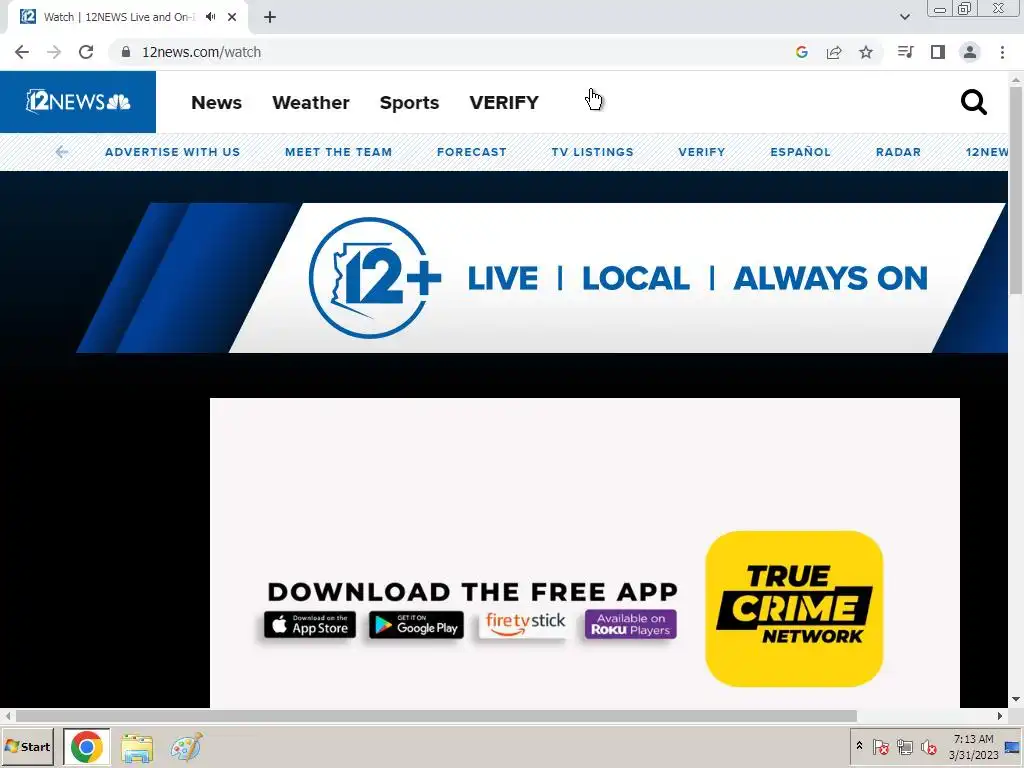The image size is (1024, 768).
Task: Open the site search magnifier icon
Action: [973, 102]
